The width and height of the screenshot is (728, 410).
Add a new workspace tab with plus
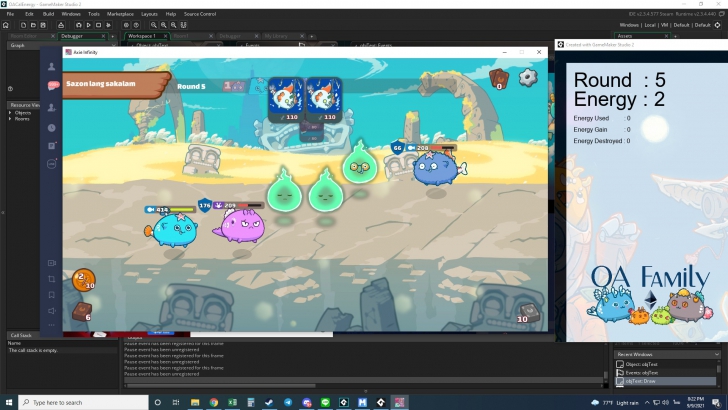tap(312, 36)
